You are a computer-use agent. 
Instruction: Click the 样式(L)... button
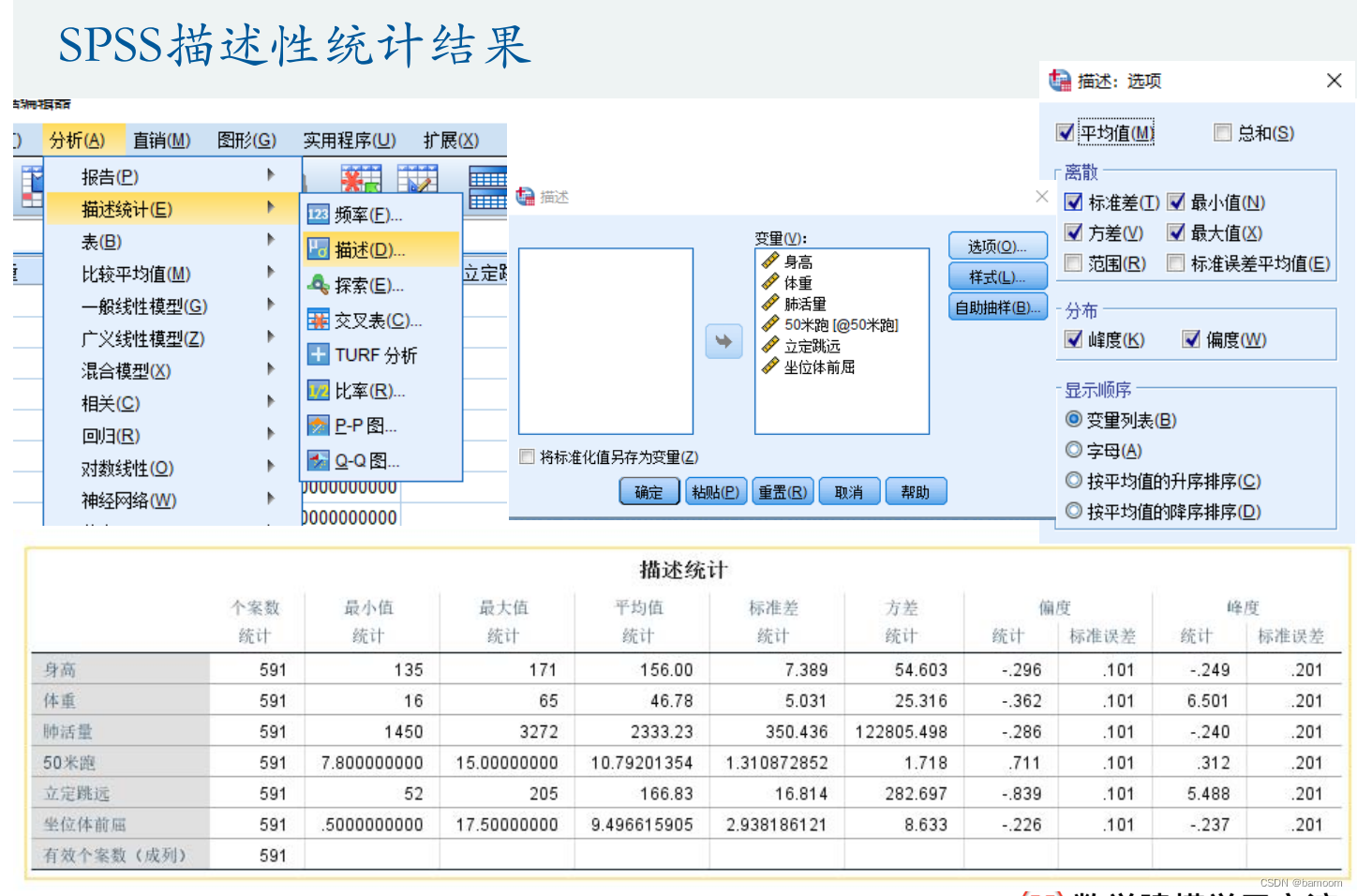pyautogui.click(x=998, y=276)
